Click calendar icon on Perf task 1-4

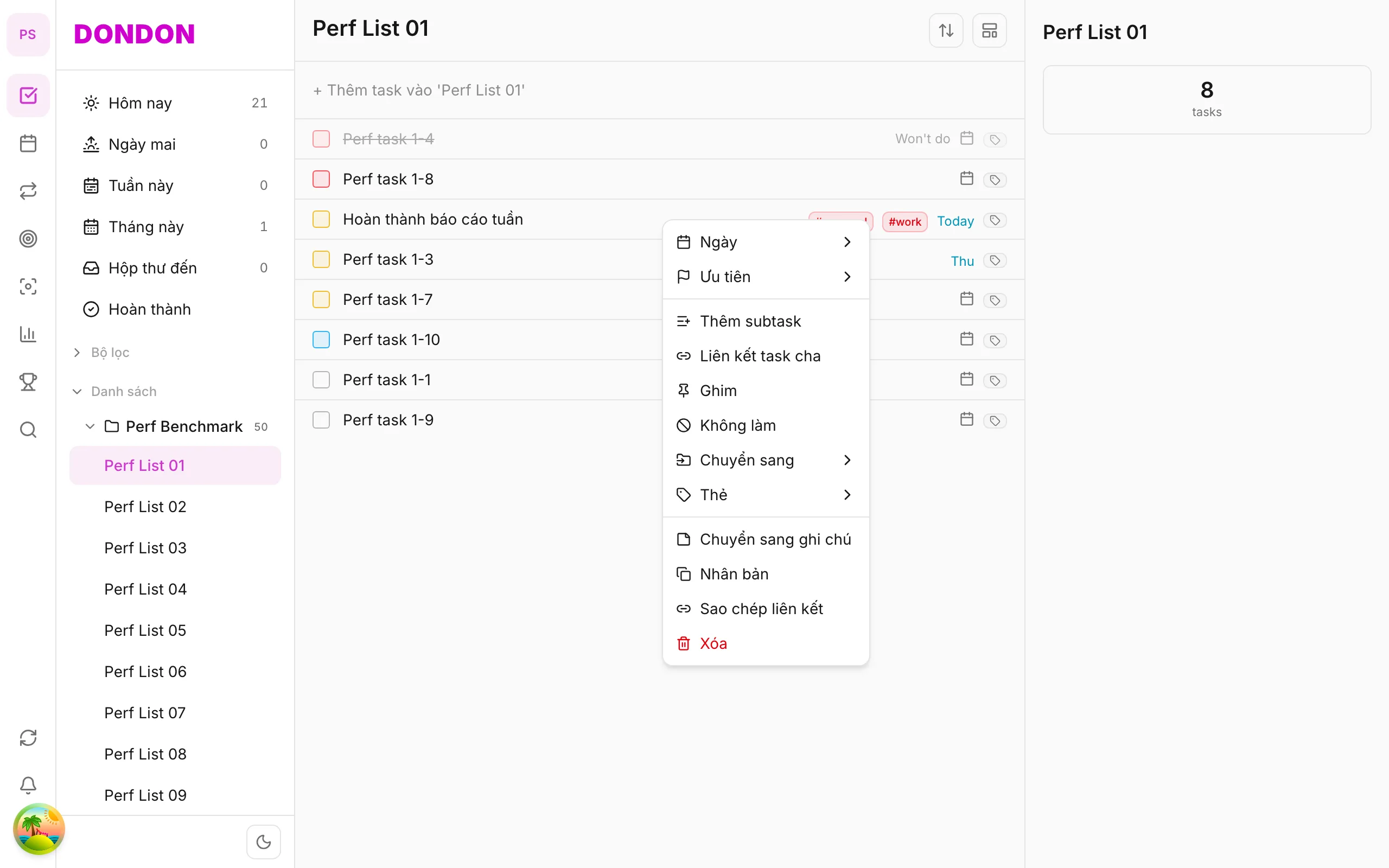pos(966,138)
